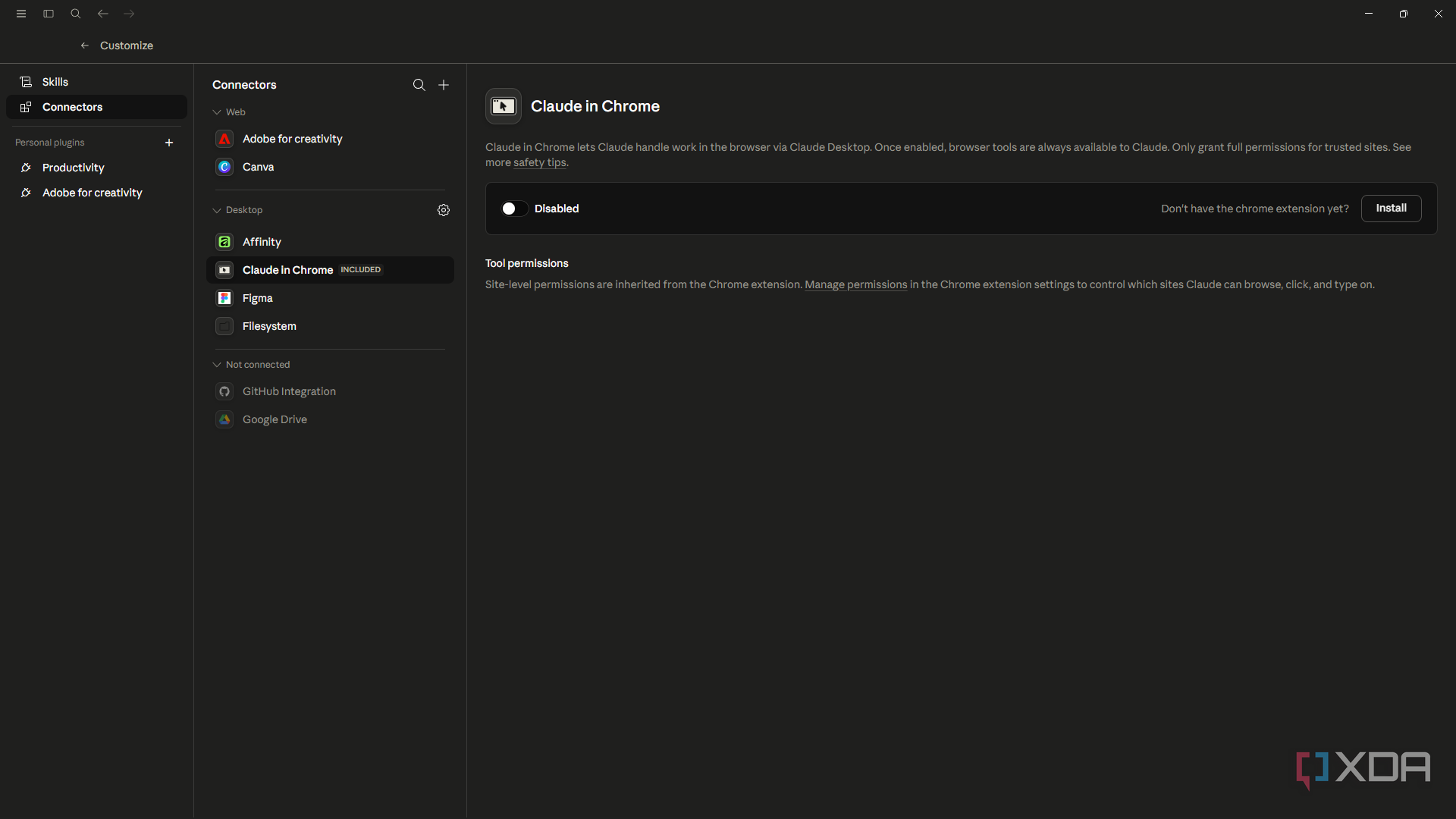The image size is (1456, 819).
Task: Select the Google Drive connector
Action: (330, 419)
